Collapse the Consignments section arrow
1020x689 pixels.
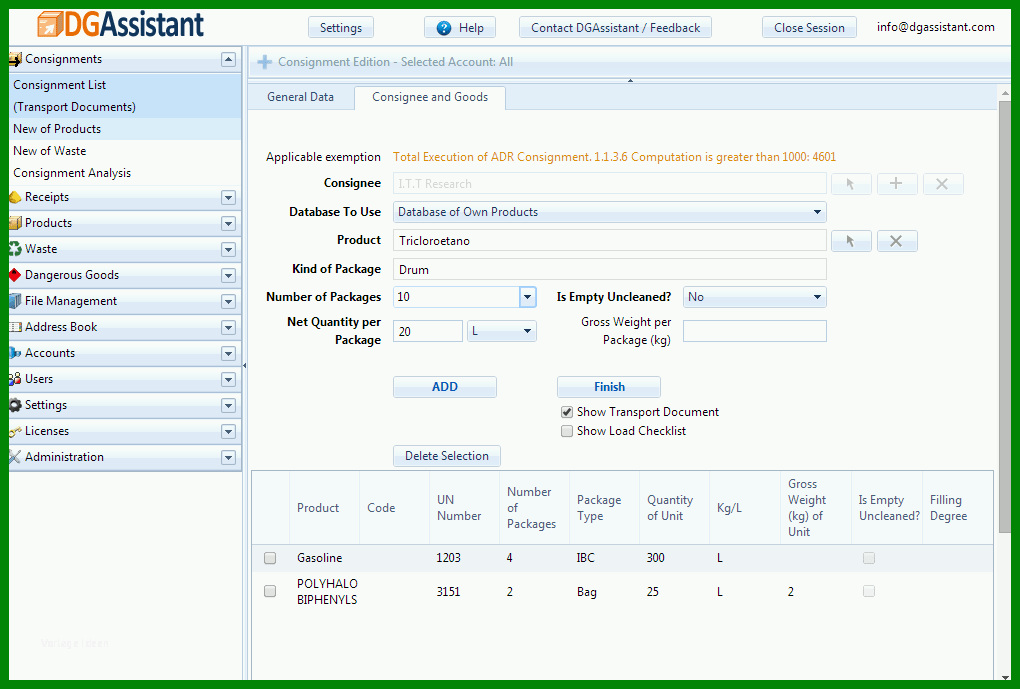pyautogui.click(x=228, y=59)
